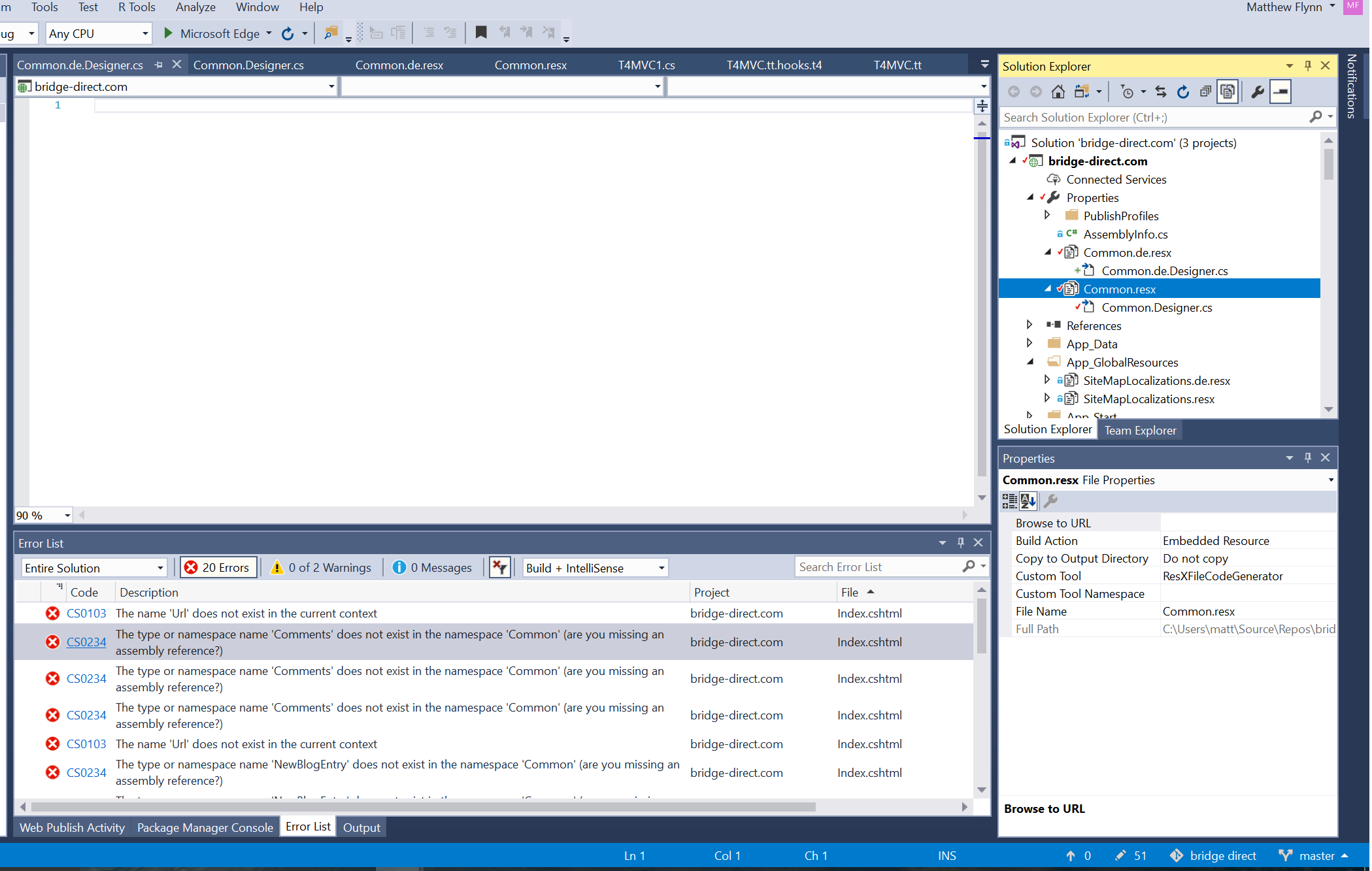Open the Build + IntelliSense dropdown
The width and height of the screenshot is (1372, 871).
[x=595, y=568]
